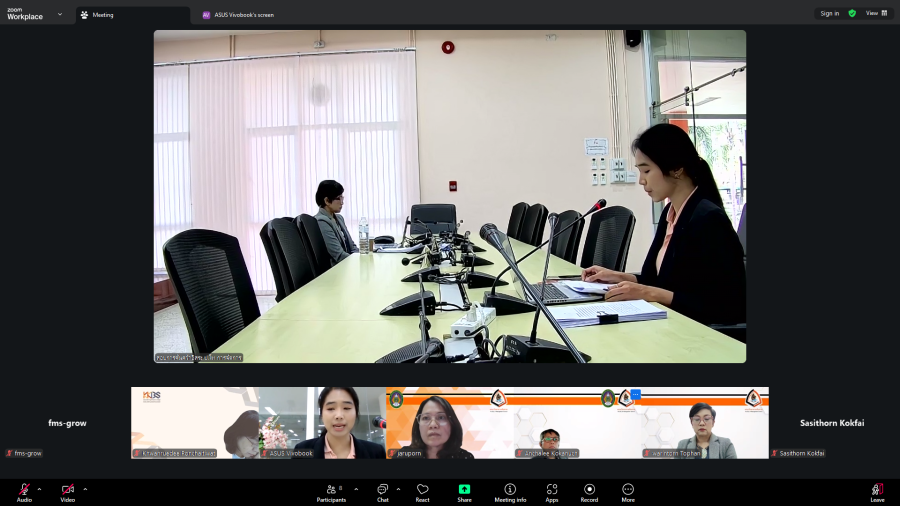The image size is (900, 506).
Task: Expand the video options arrow
Action: [x=85, y=489]
